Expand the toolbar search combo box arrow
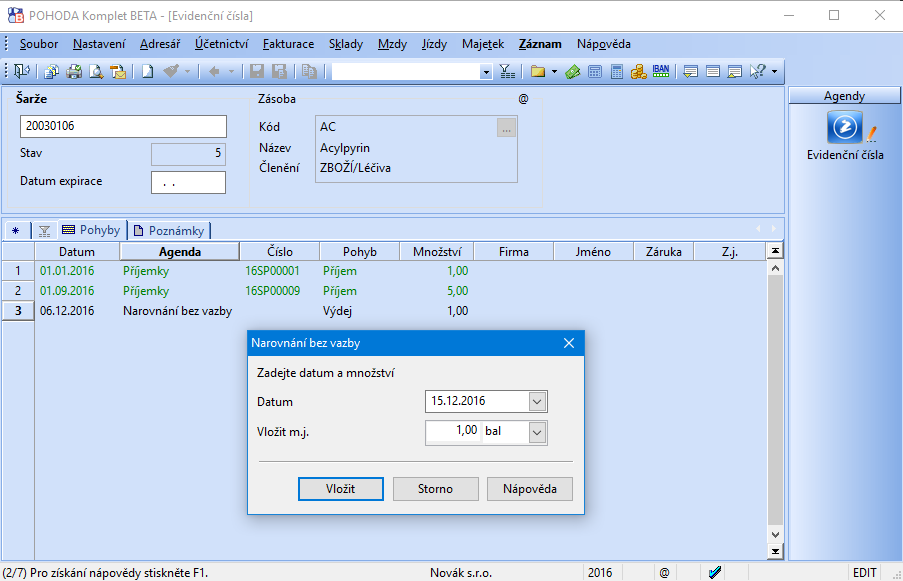 (486, 72)
